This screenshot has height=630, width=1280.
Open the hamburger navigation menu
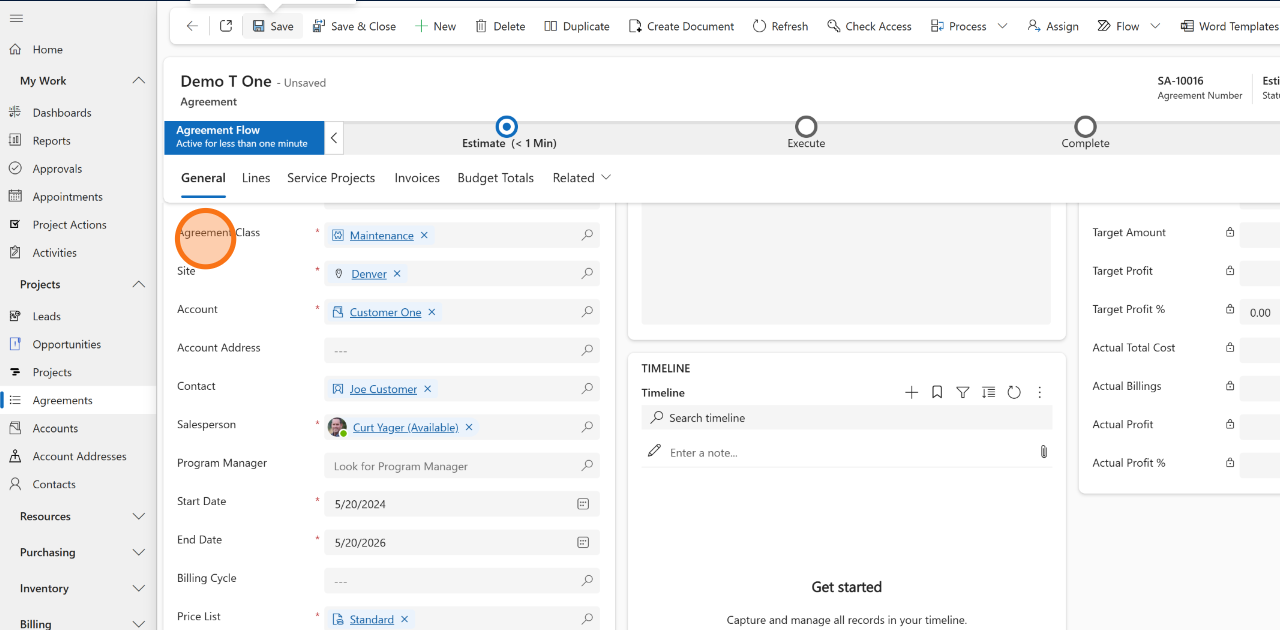(x=16, y=19)
